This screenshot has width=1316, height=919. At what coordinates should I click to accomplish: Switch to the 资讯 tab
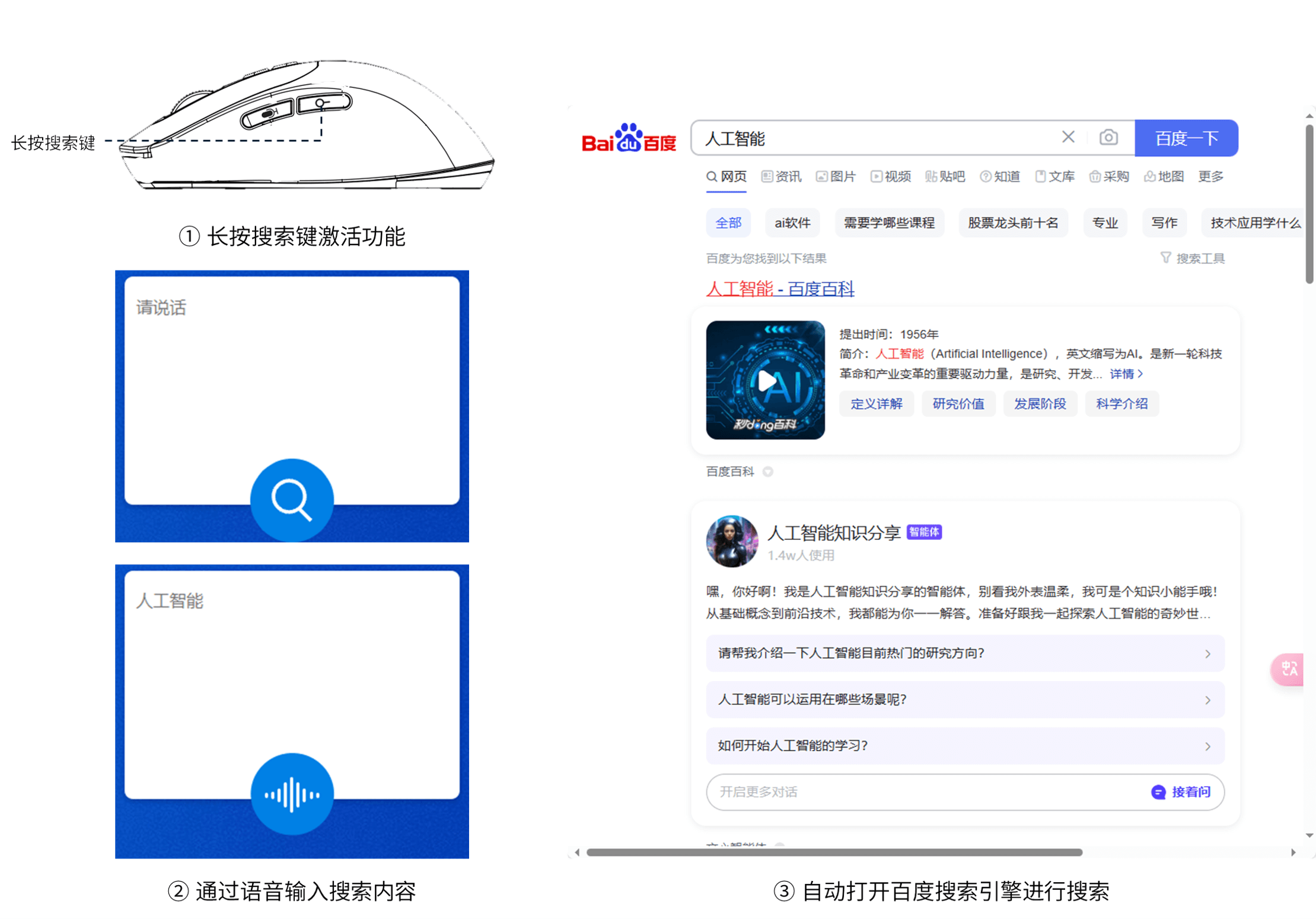pos(781,176)
